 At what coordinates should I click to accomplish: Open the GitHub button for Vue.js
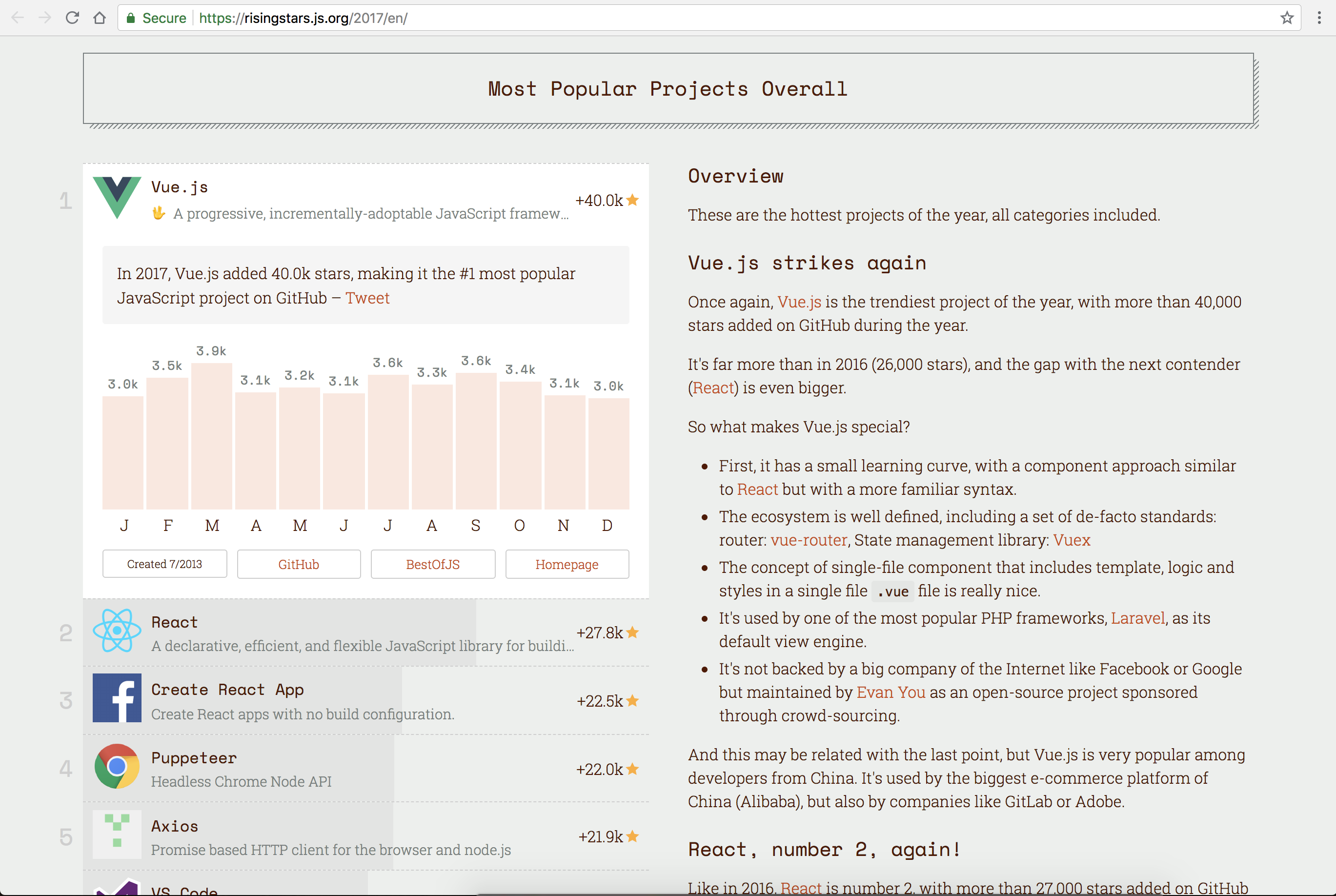(x=299, y=565)
